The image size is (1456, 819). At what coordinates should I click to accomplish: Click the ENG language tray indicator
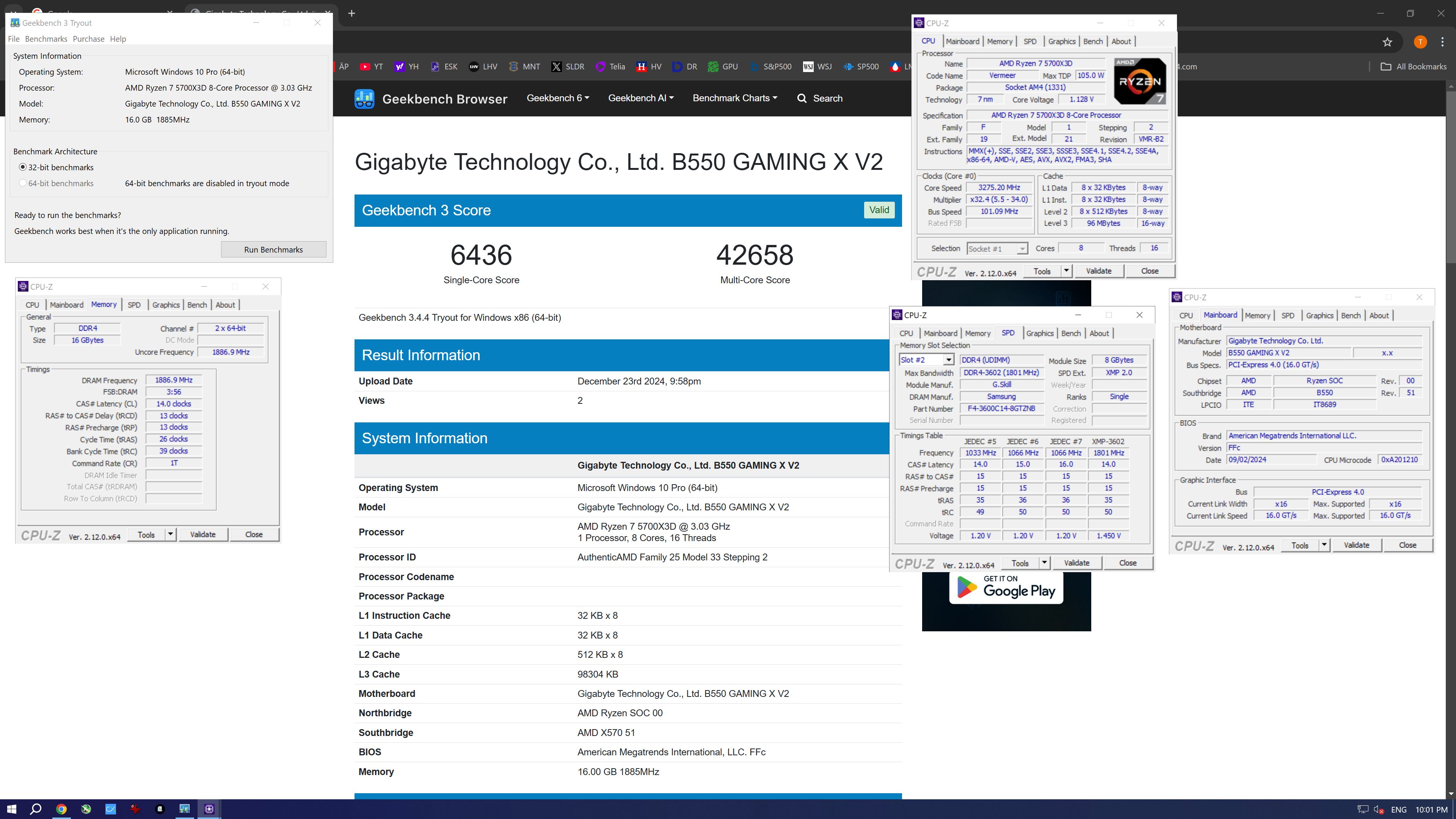[x=1399, y=810]
